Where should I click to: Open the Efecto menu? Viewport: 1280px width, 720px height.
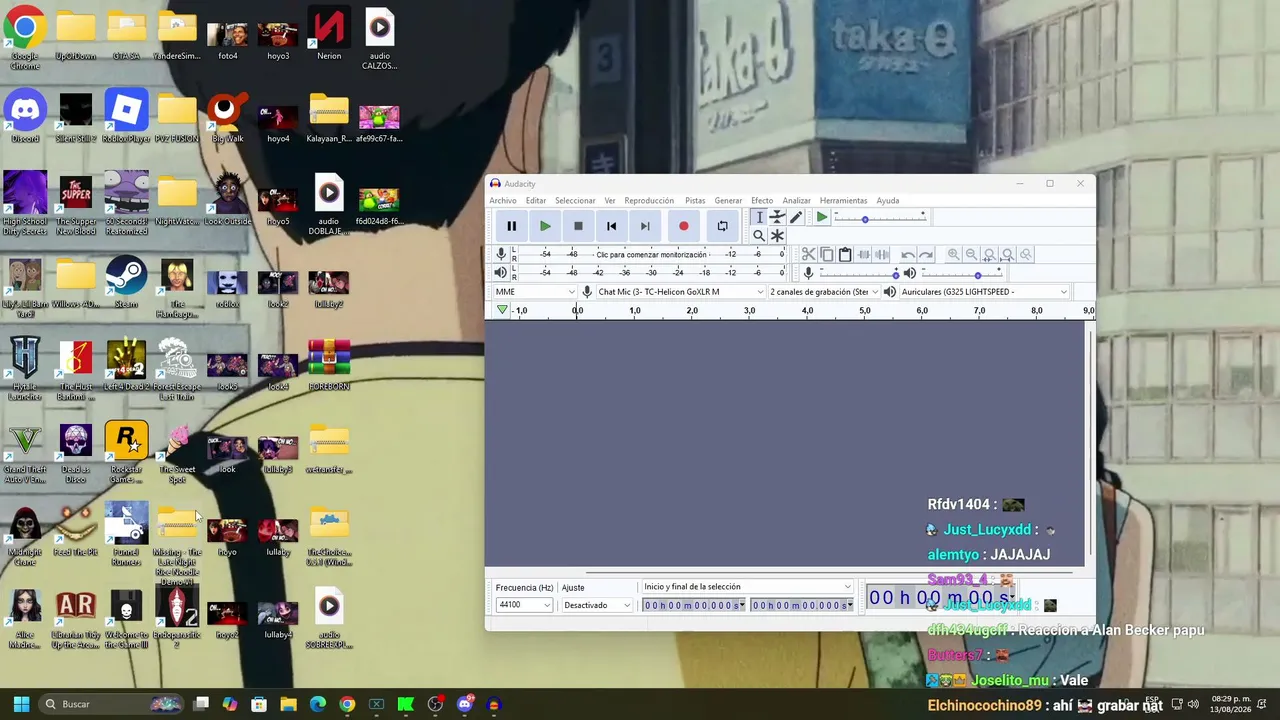[762, 201]
